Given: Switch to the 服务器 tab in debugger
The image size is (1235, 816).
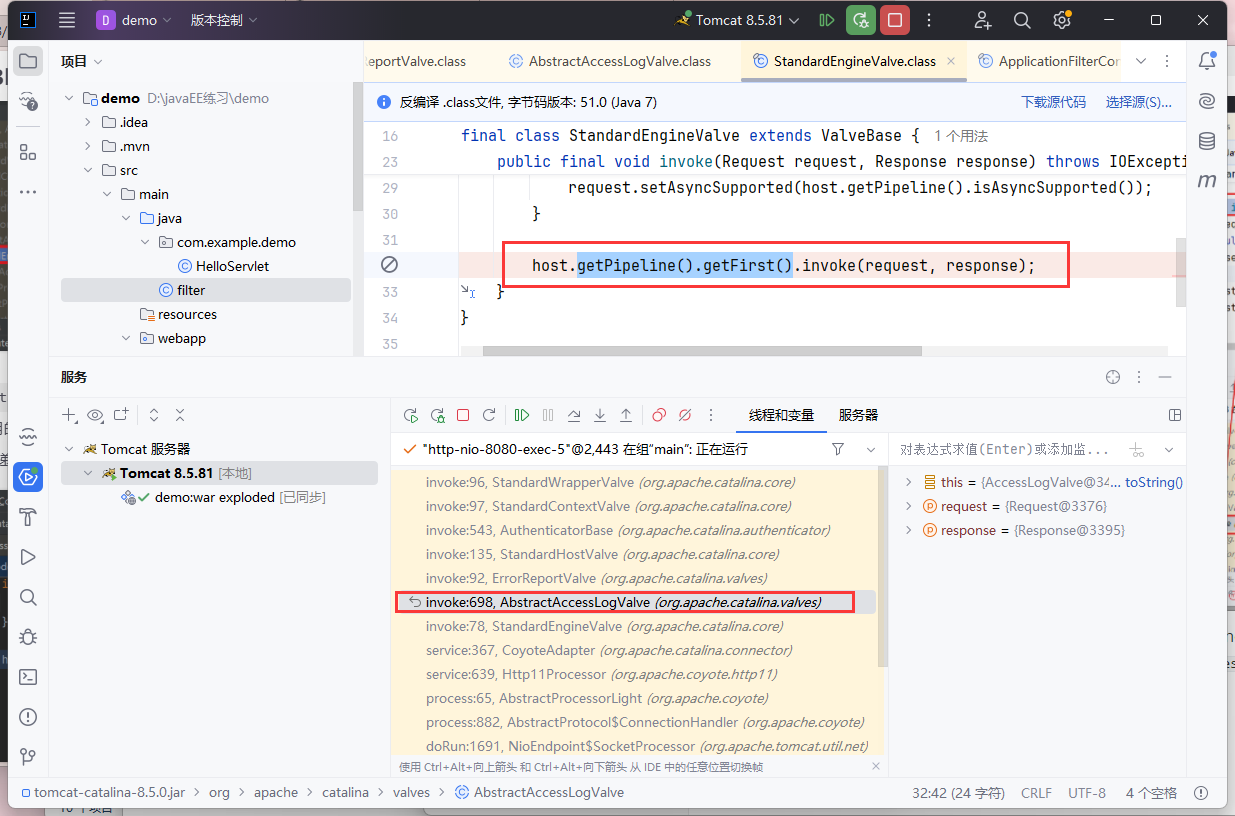Looking at the screenshot, I should pos(858,415).
